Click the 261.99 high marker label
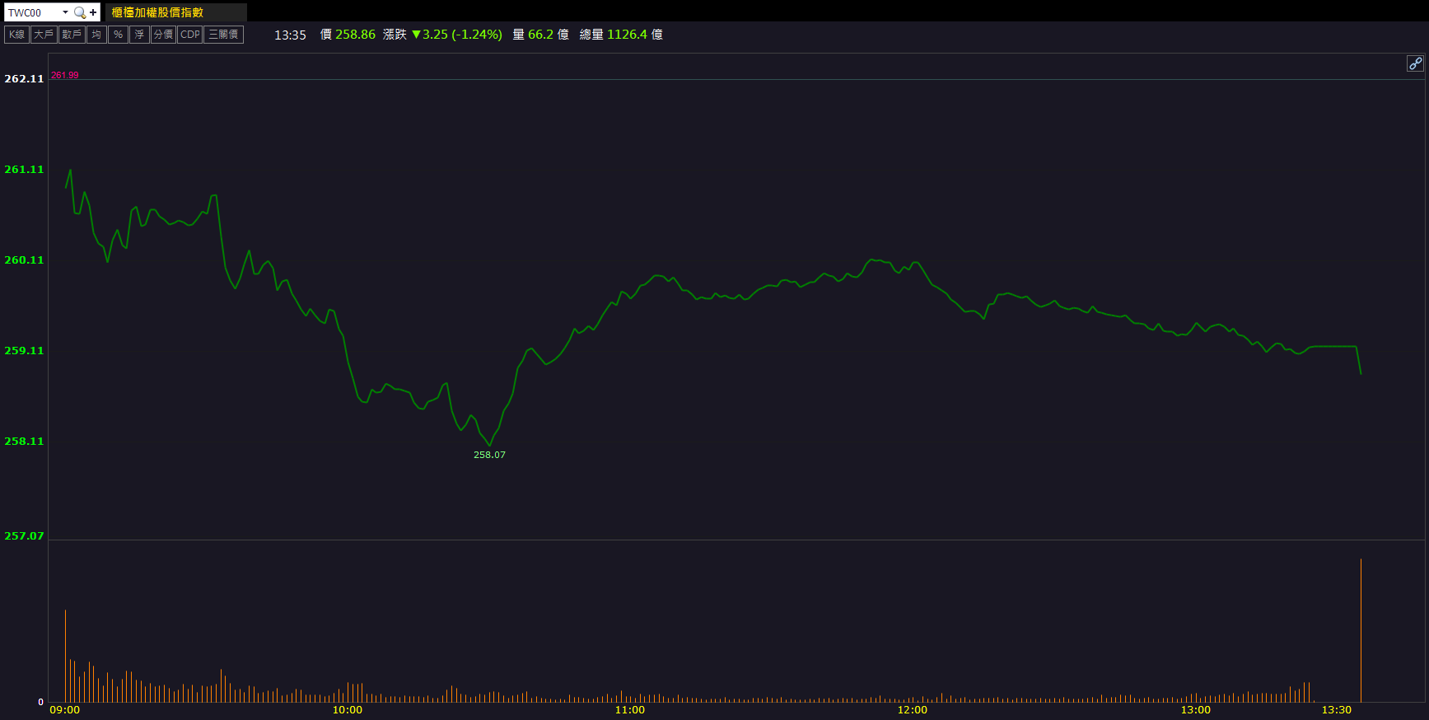 (x=65, y=75)
